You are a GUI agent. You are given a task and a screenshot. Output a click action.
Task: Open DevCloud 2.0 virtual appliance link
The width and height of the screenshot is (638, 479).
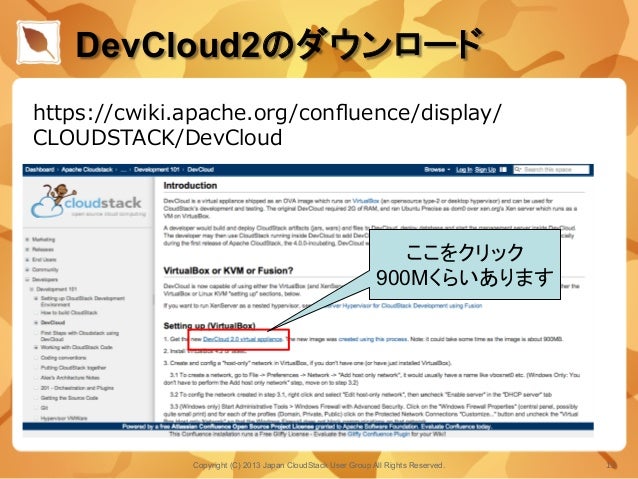pyautogui.click(x=243, y=339)
